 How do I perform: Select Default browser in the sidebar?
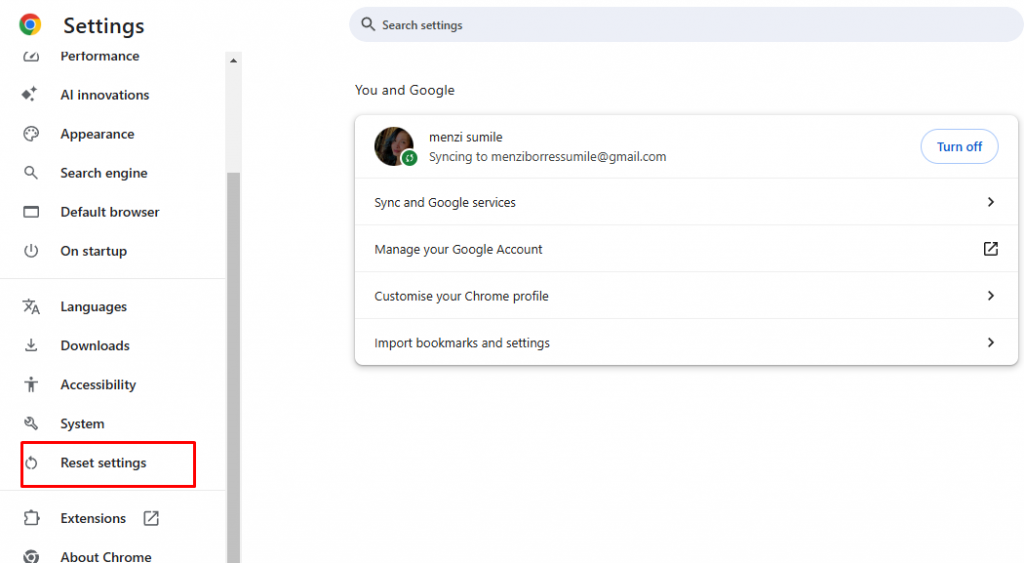110,212
